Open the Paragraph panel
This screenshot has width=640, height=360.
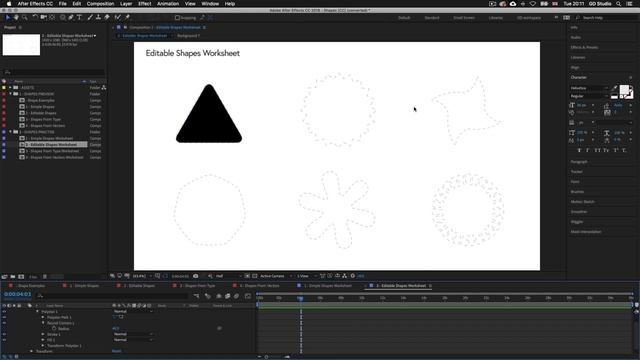pos(579,162)
